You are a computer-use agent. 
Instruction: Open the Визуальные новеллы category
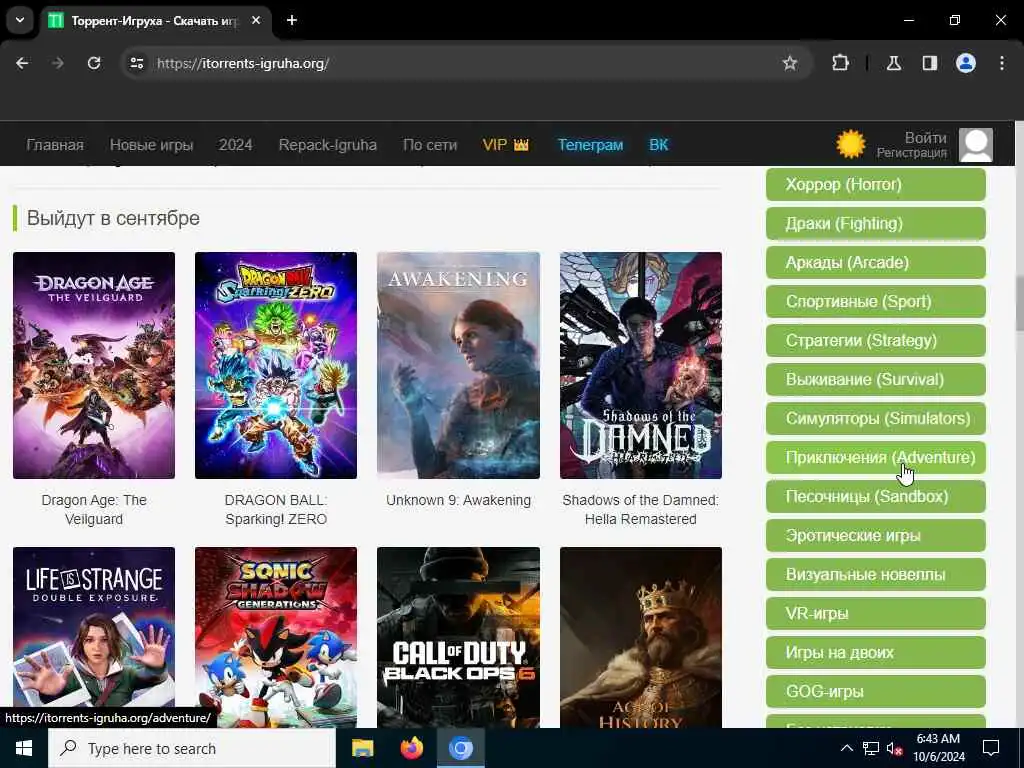[x=875, y=575]
